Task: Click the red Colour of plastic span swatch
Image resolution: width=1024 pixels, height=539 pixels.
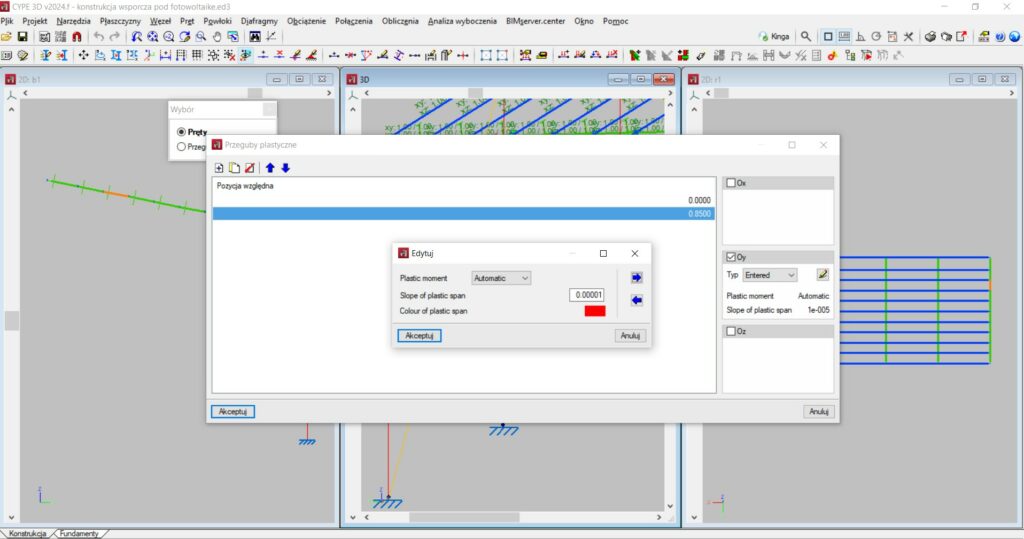Action: (595, 311)
